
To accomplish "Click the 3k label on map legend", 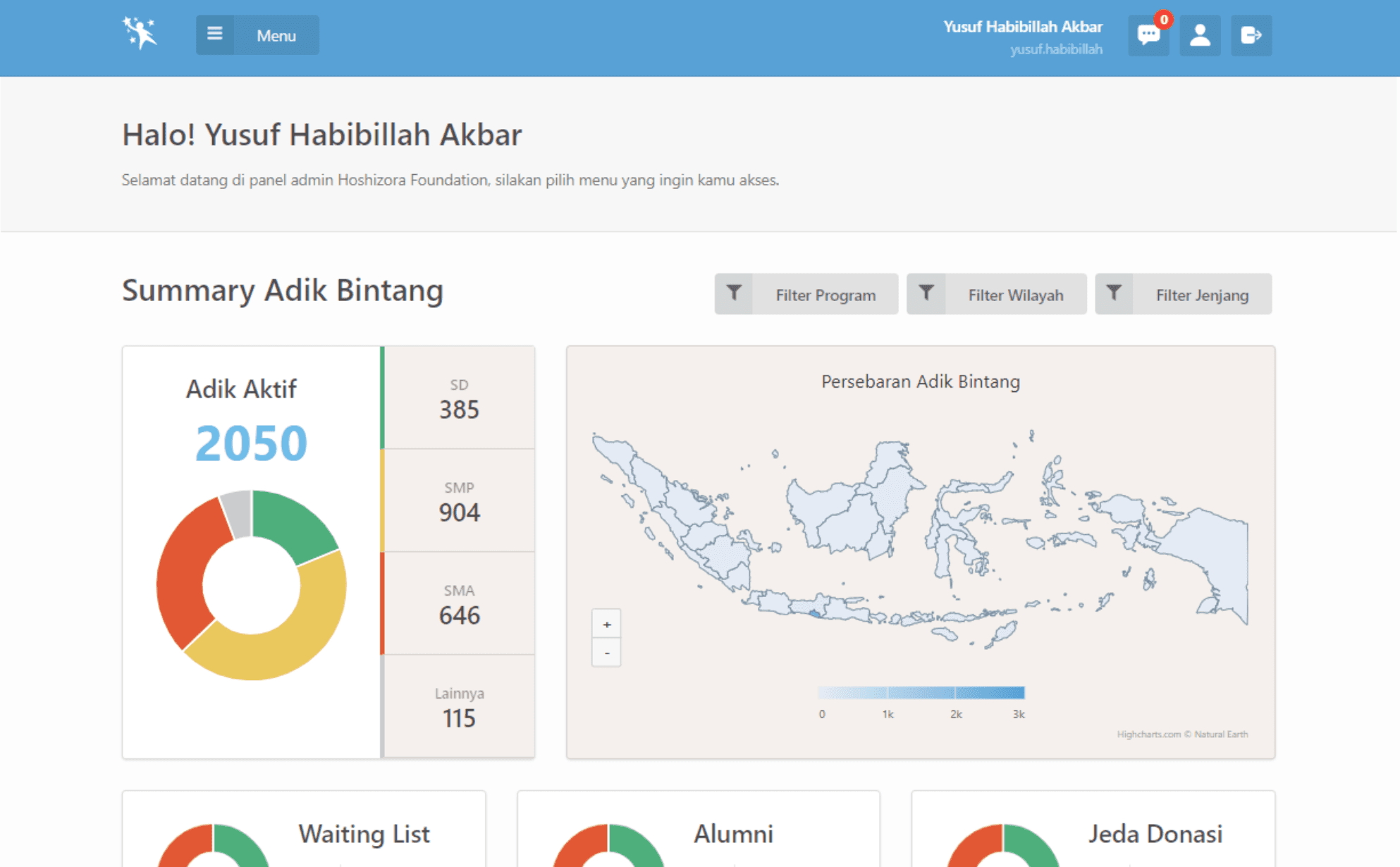I will [1019, 714].
